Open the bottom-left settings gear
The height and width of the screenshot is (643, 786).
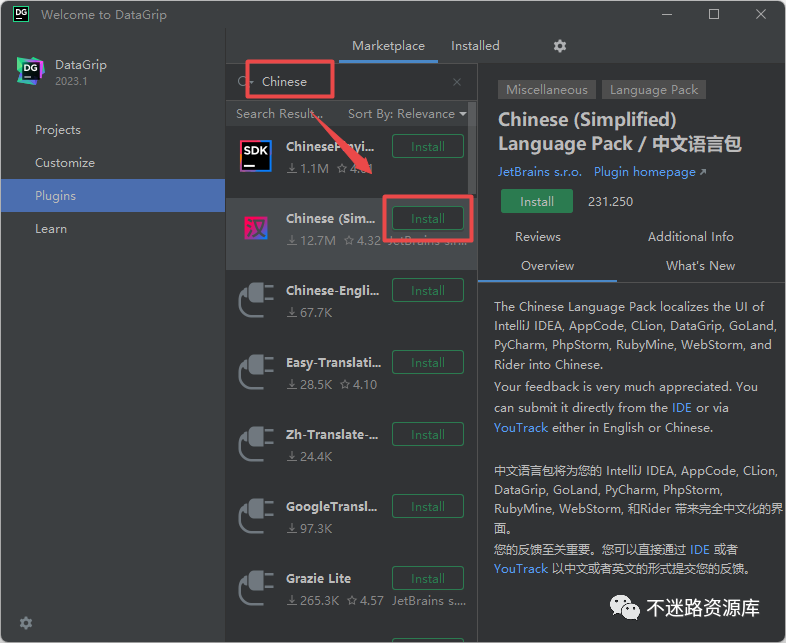click(x=26, y=622)
